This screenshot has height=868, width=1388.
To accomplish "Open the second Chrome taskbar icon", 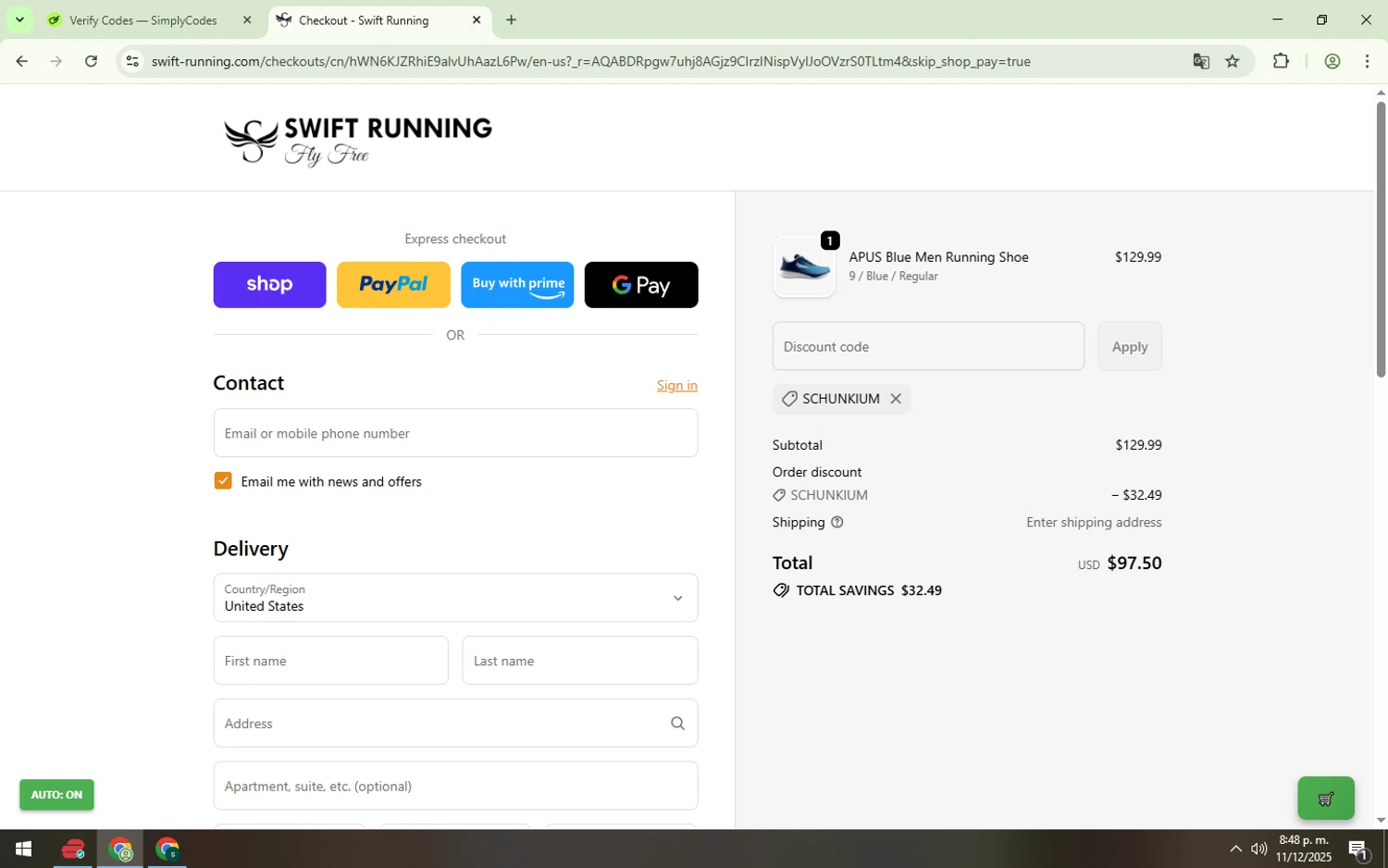I will (167, 849).
